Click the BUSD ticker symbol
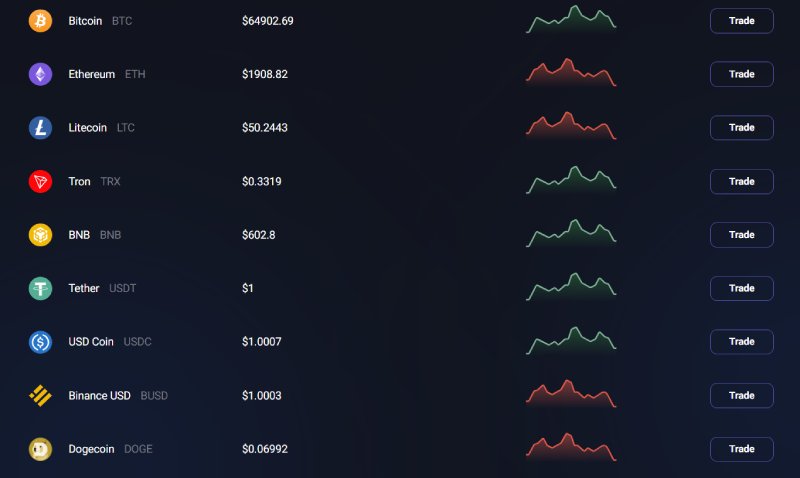The width and height of the screenshot is (800, 478). coord(154,395)
